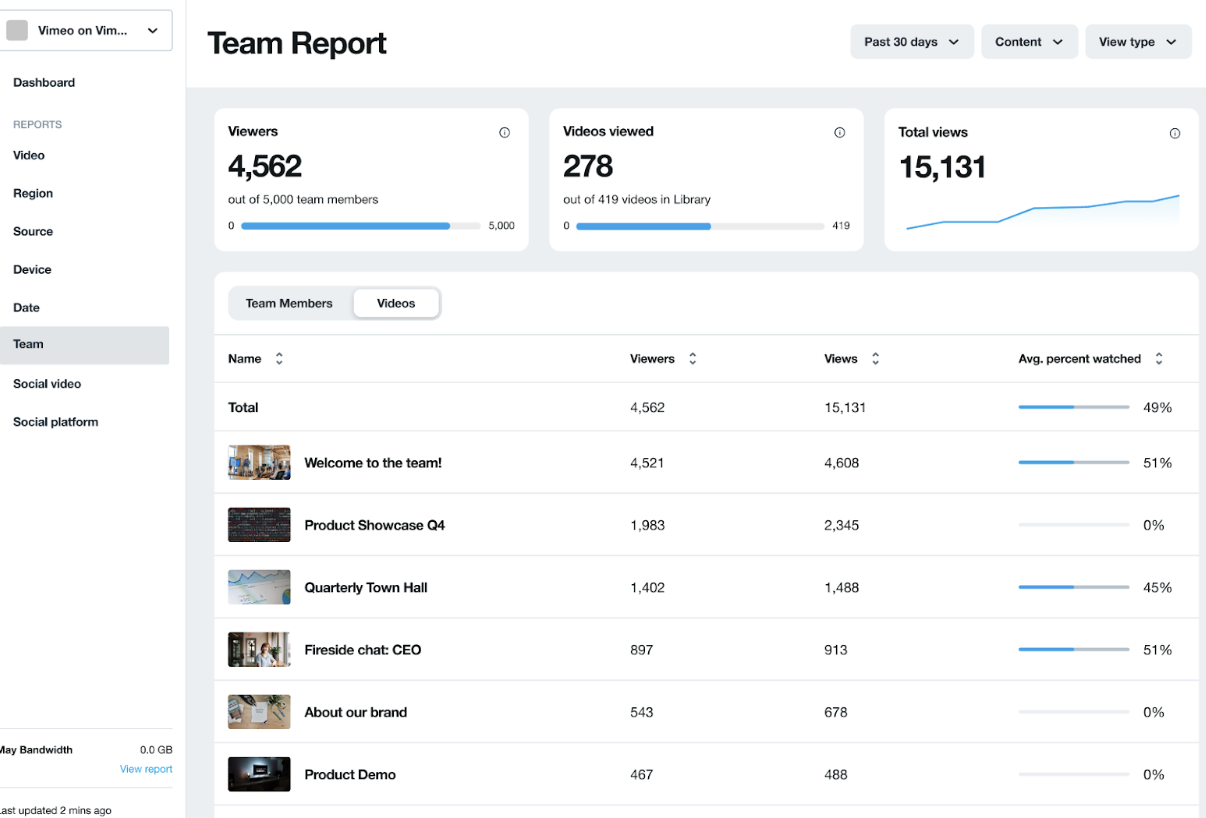Open the Past 30 days dropdown
Screen dimensions: 1206x818
[911, 42]
